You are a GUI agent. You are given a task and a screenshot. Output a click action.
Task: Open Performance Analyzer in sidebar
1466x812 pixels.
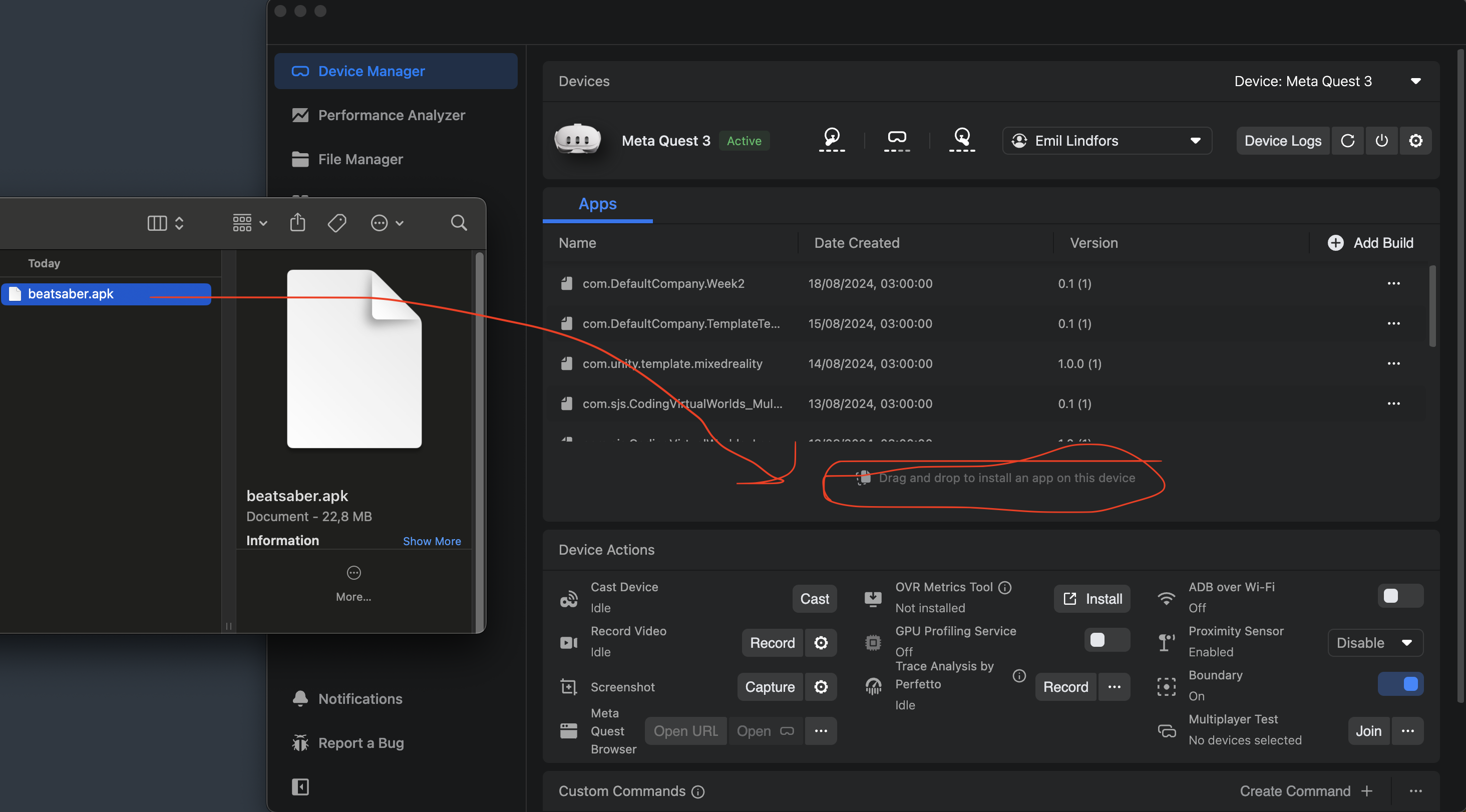tap(392, 115)
